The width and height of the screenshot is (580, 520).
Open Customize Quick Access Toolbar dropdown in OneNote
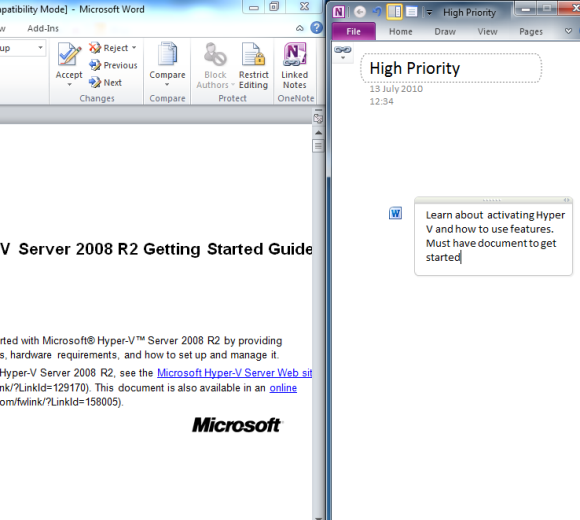pyautogui.click(x=429, y=13)
